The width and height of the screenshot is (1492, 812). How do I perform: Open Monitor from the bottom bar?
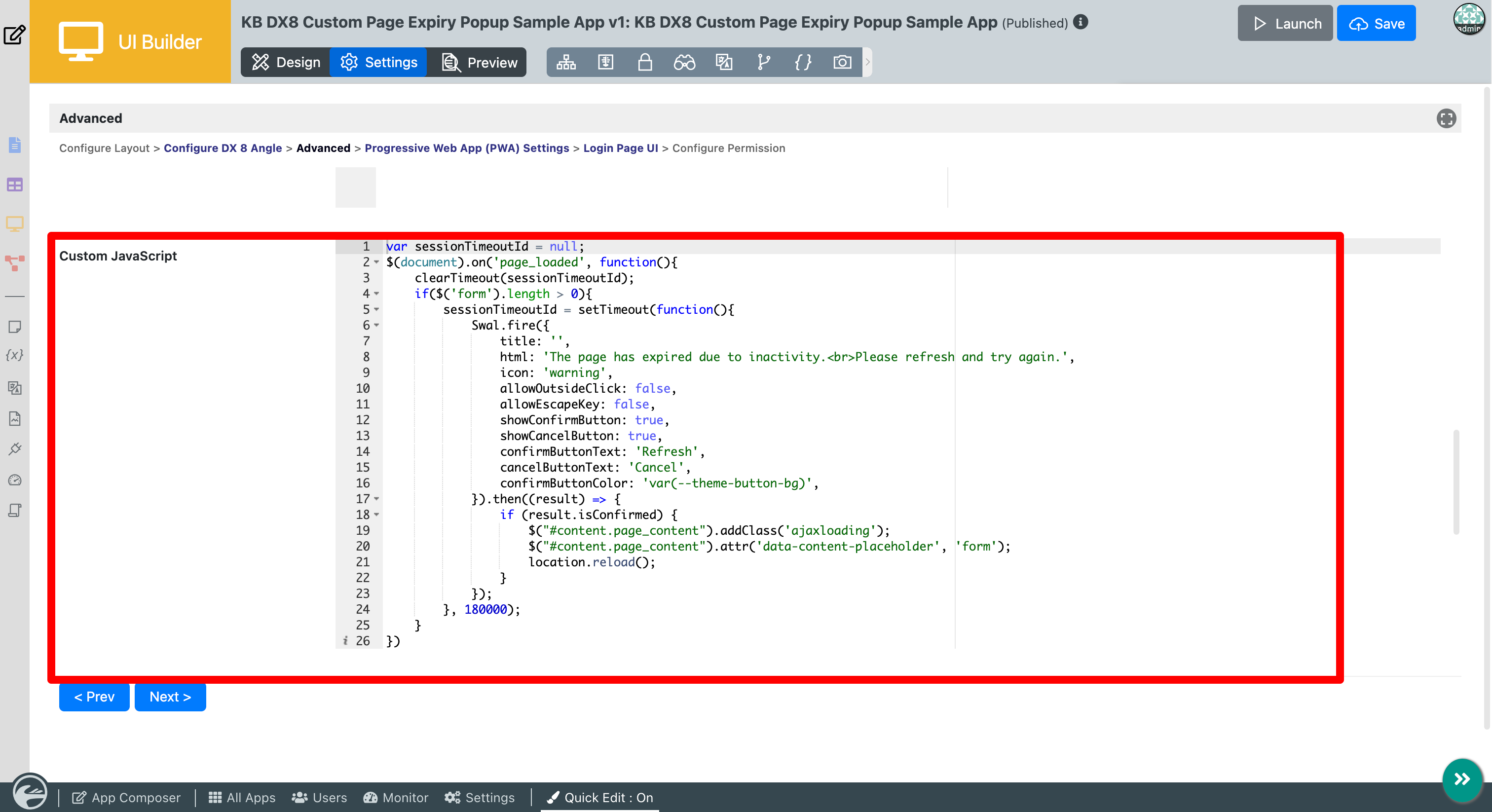[396, 798]
